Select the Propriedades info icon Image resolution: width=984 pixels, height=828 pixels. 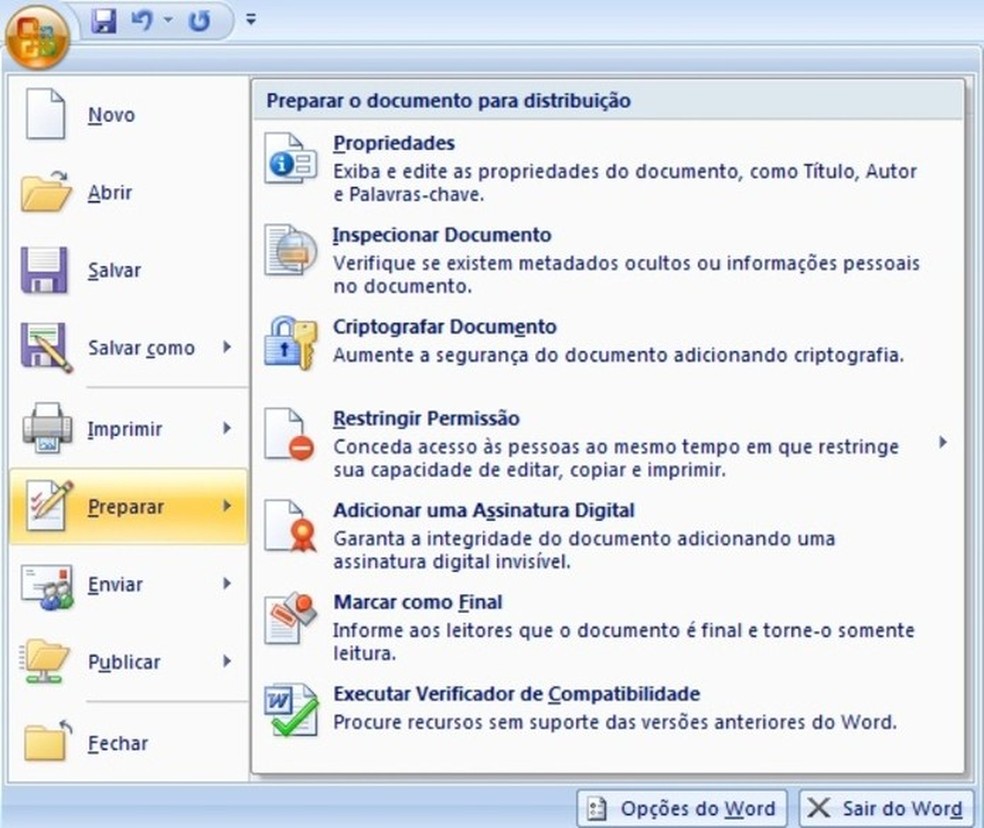(x=289, y=156)
